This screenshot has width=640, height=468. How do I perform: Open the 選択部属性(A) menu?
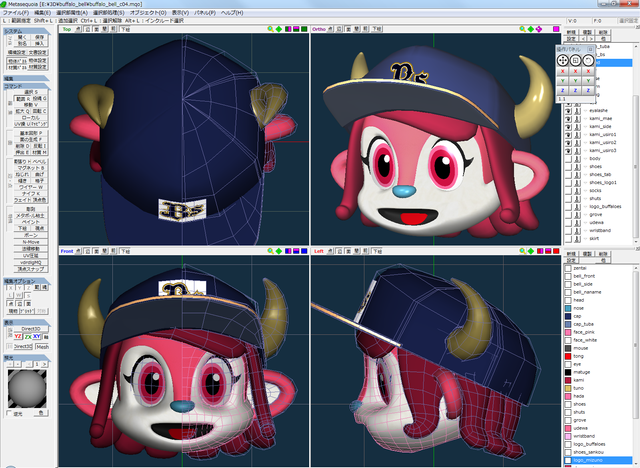72,13
